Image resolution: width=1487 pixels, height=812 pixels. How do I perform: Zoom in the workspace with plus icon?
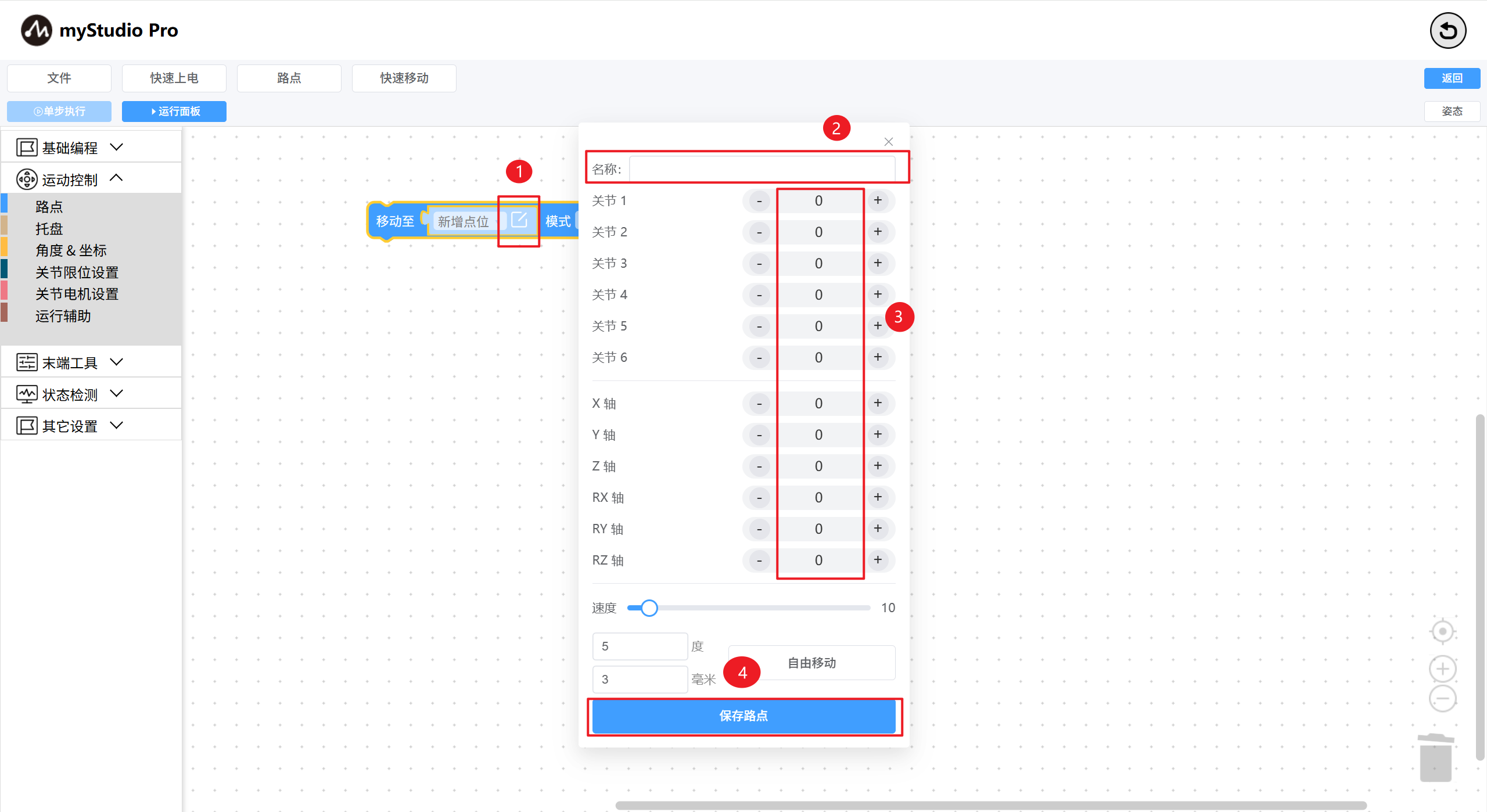click(1442, 669)
